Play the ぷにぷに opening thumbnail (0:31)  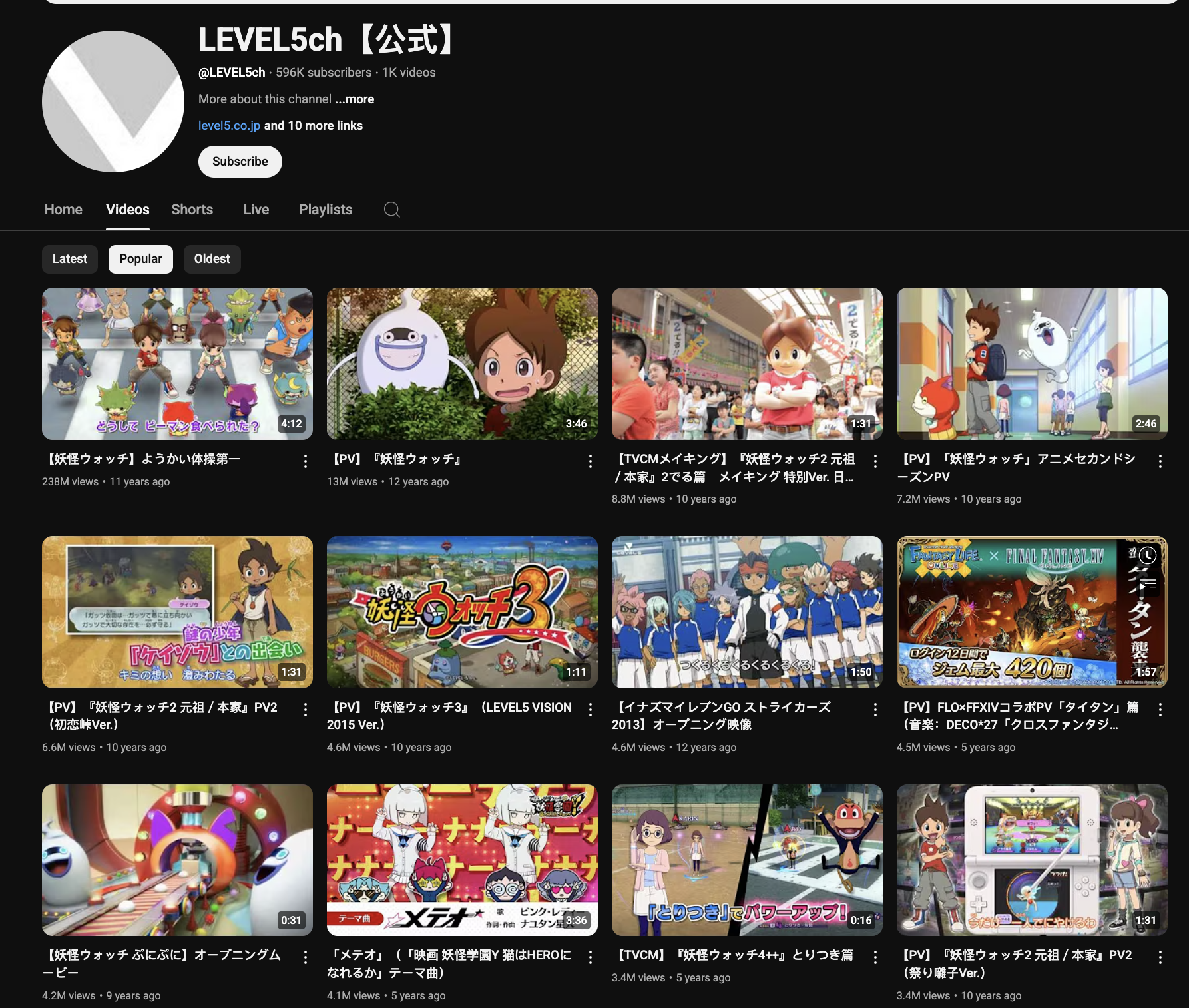click(177, 860)
